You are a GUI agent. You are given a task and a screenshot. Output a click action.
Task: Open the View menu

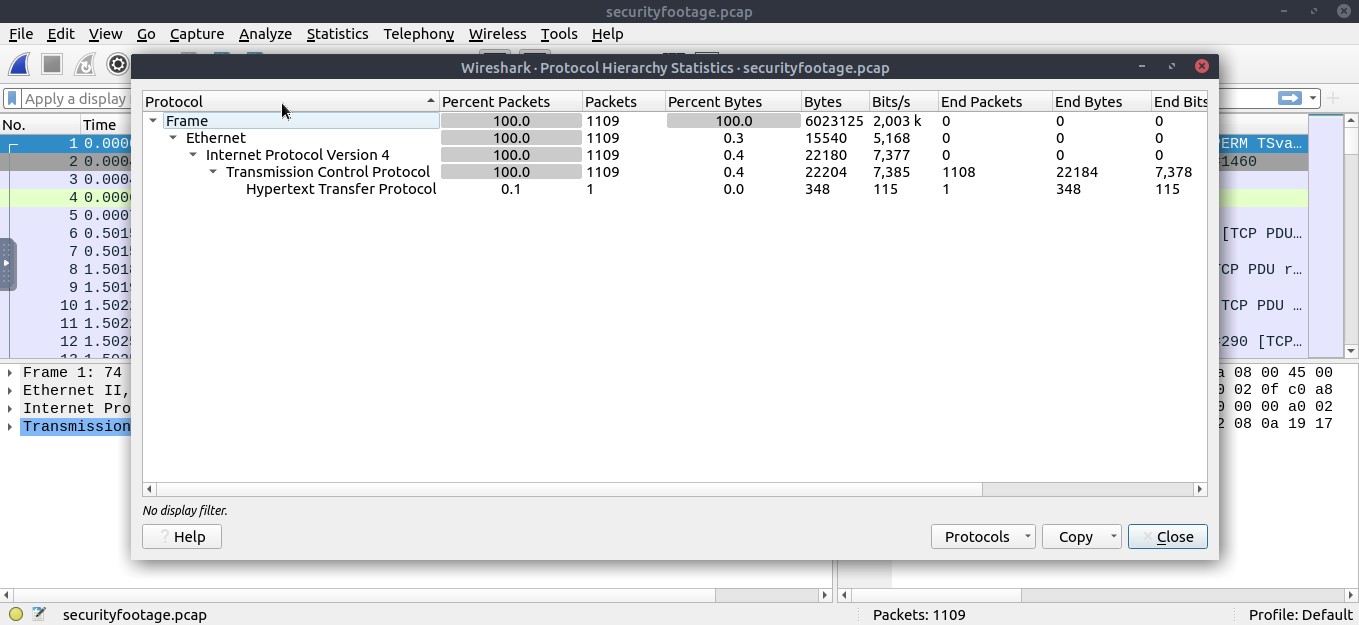(x=105, y=34)
